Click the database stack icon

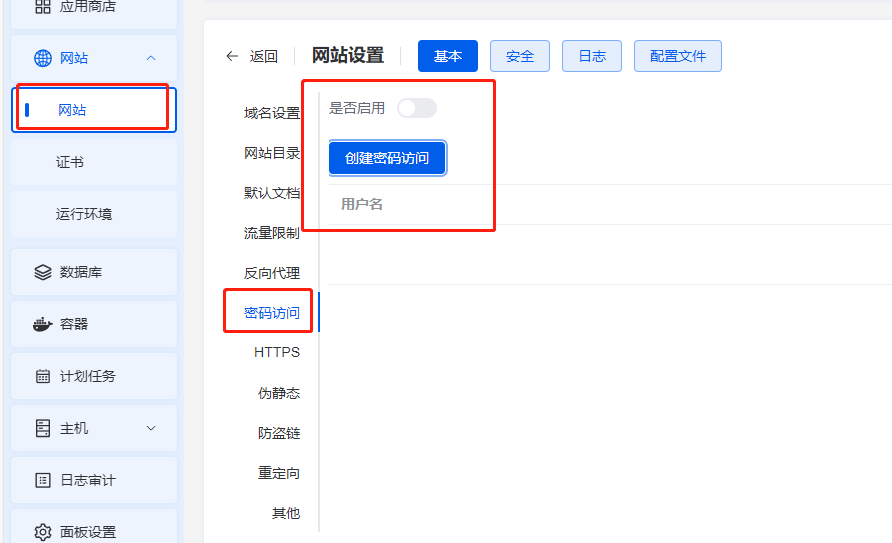43,272
